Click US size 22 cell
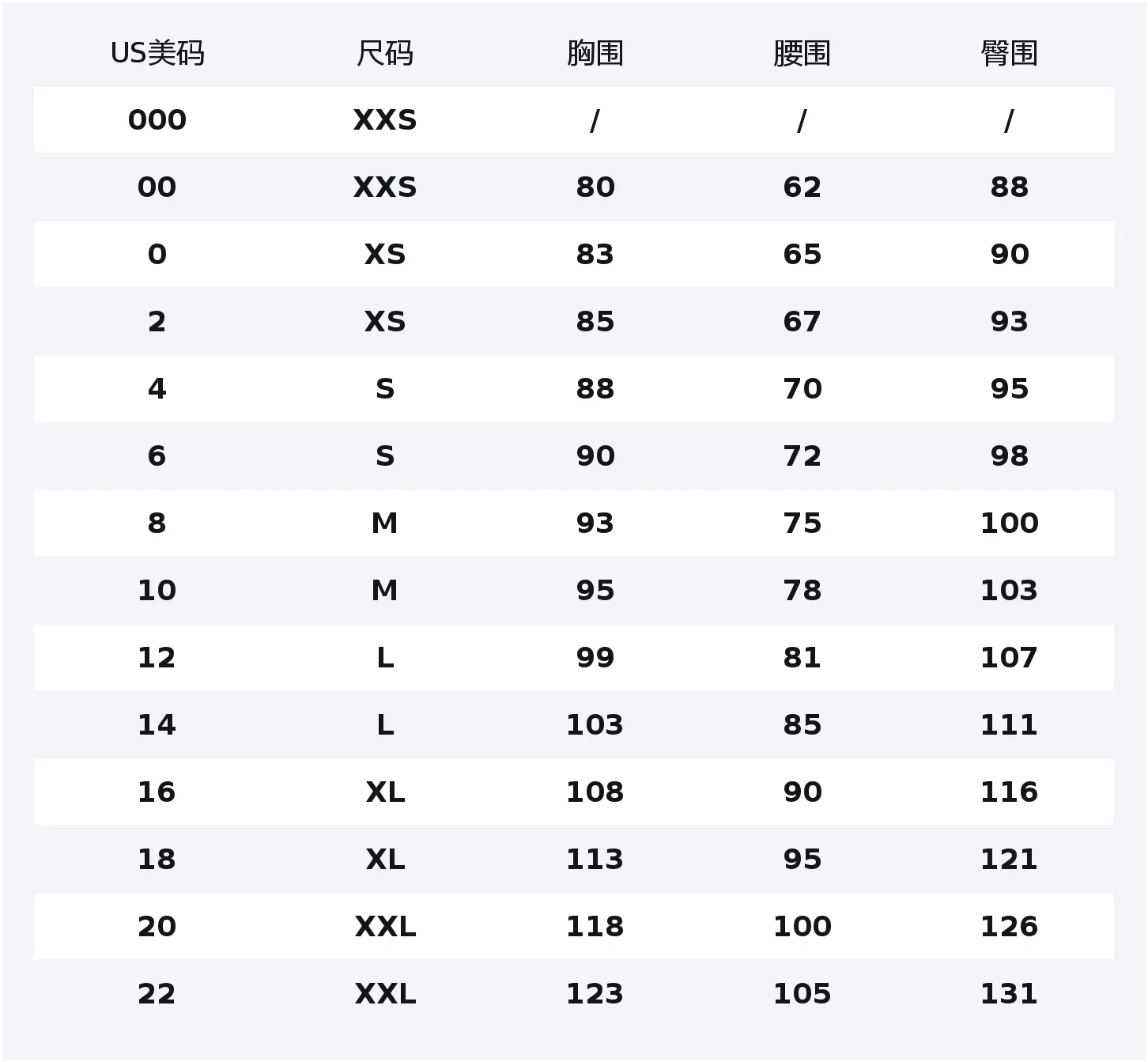This screenshot has height=1062, width=1148. tap(157, 994)
